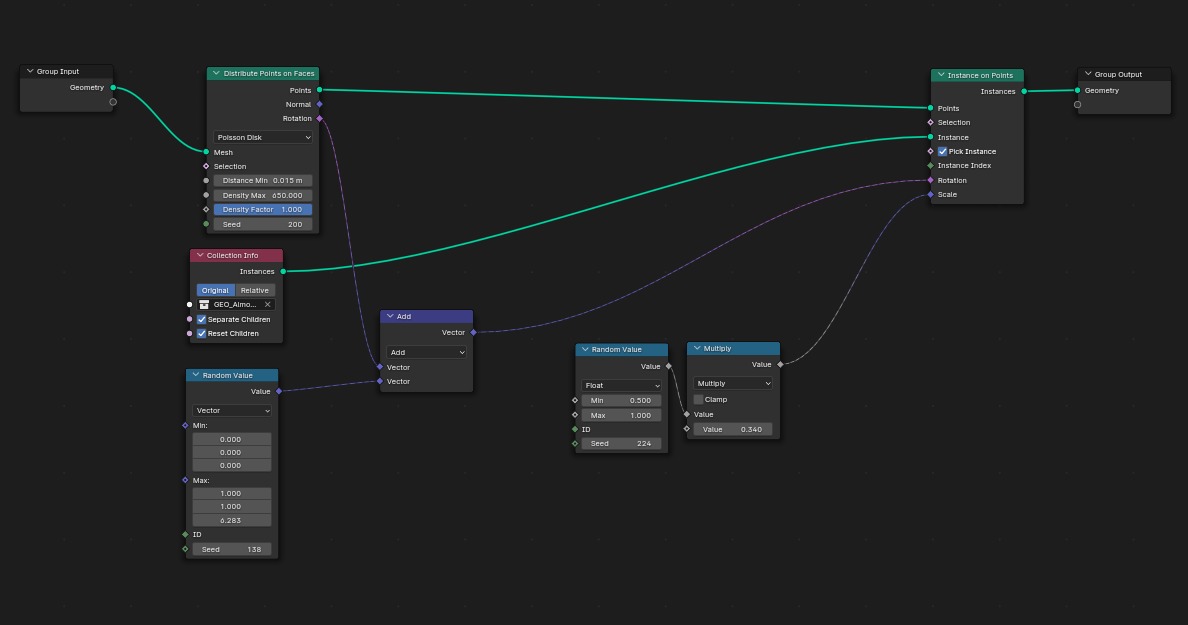Open the Multiply operation dropdown
1188x625 pixels.
pos(733,383)
